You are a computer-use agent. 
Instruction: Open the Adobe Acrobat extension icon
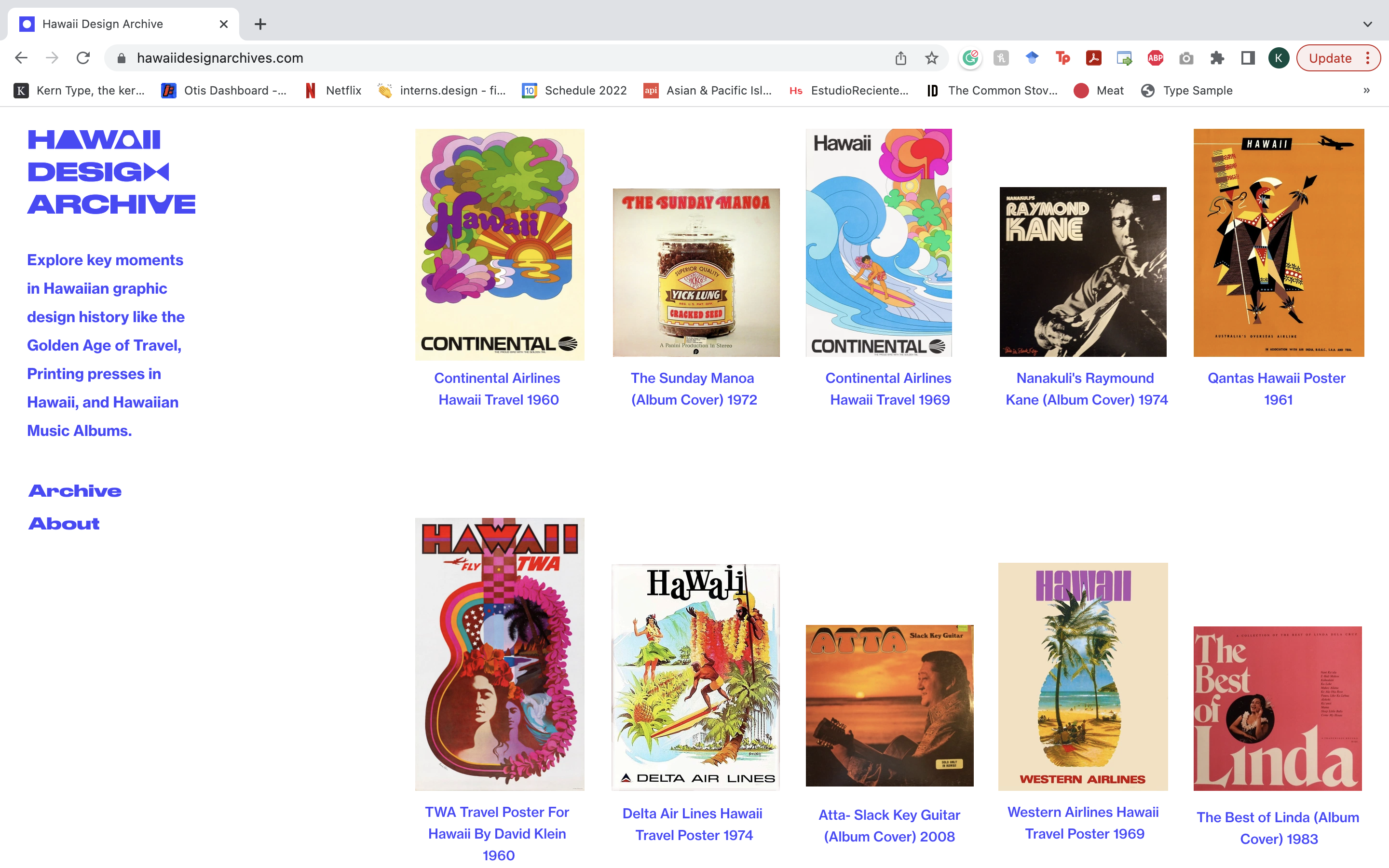point(1093,58)
